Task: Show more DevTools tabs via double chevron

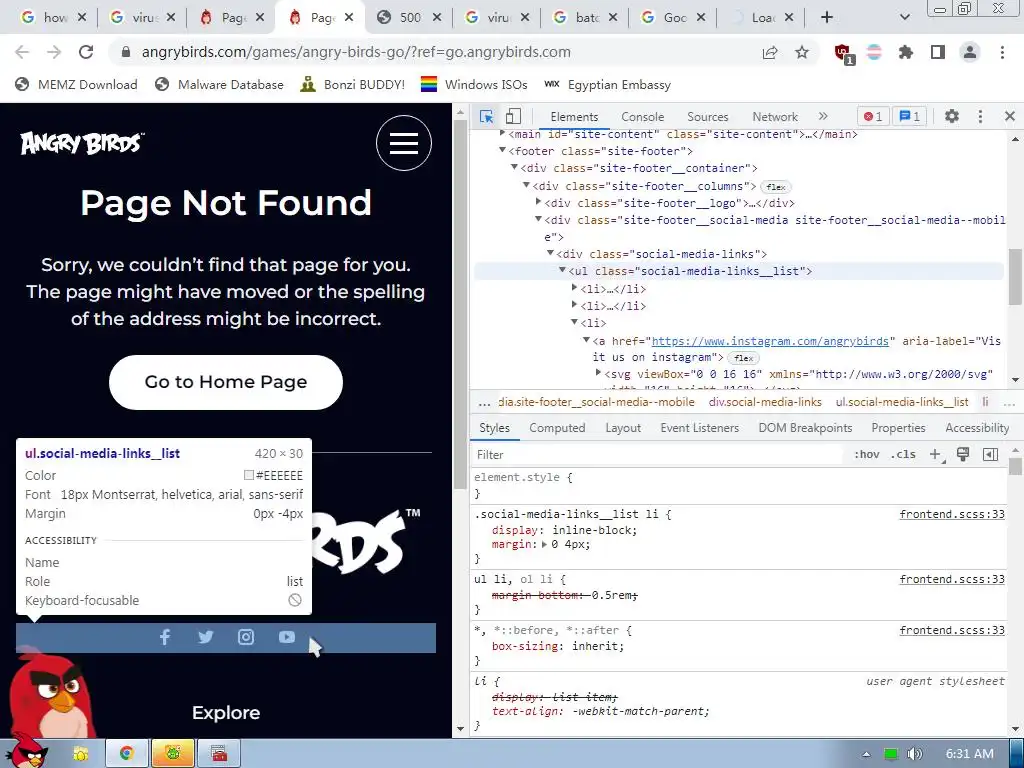Action: [x=823, y=116]
